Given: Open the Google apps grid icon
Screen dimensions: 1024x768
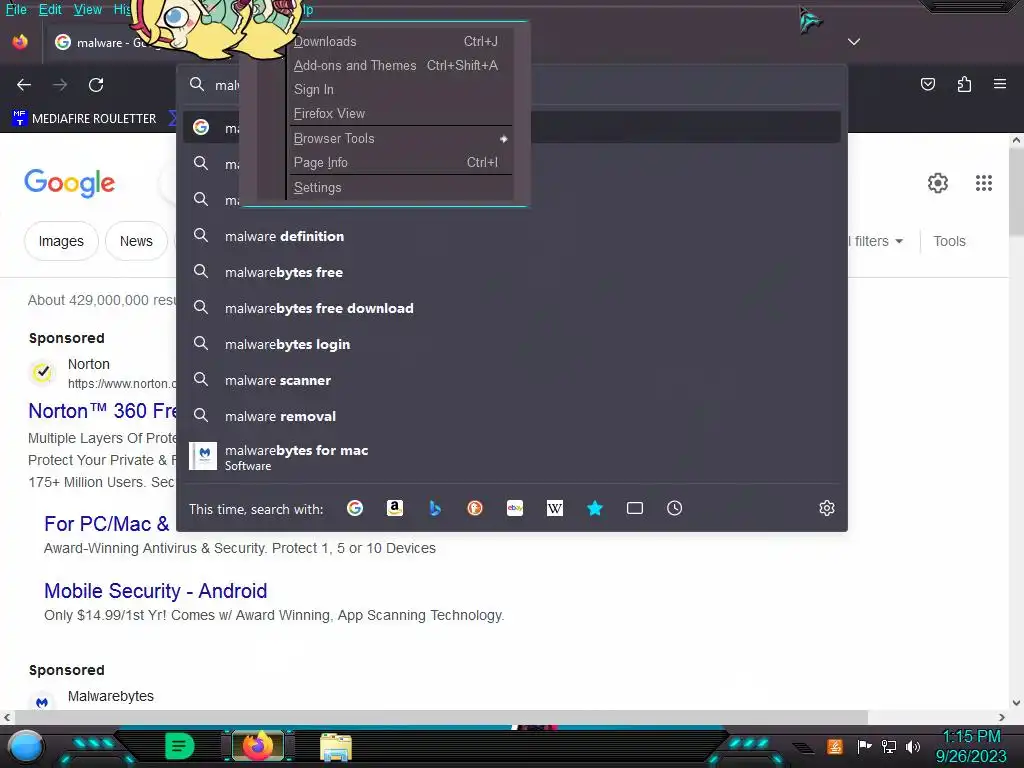Looking at the screenshot, I should 984,183.
